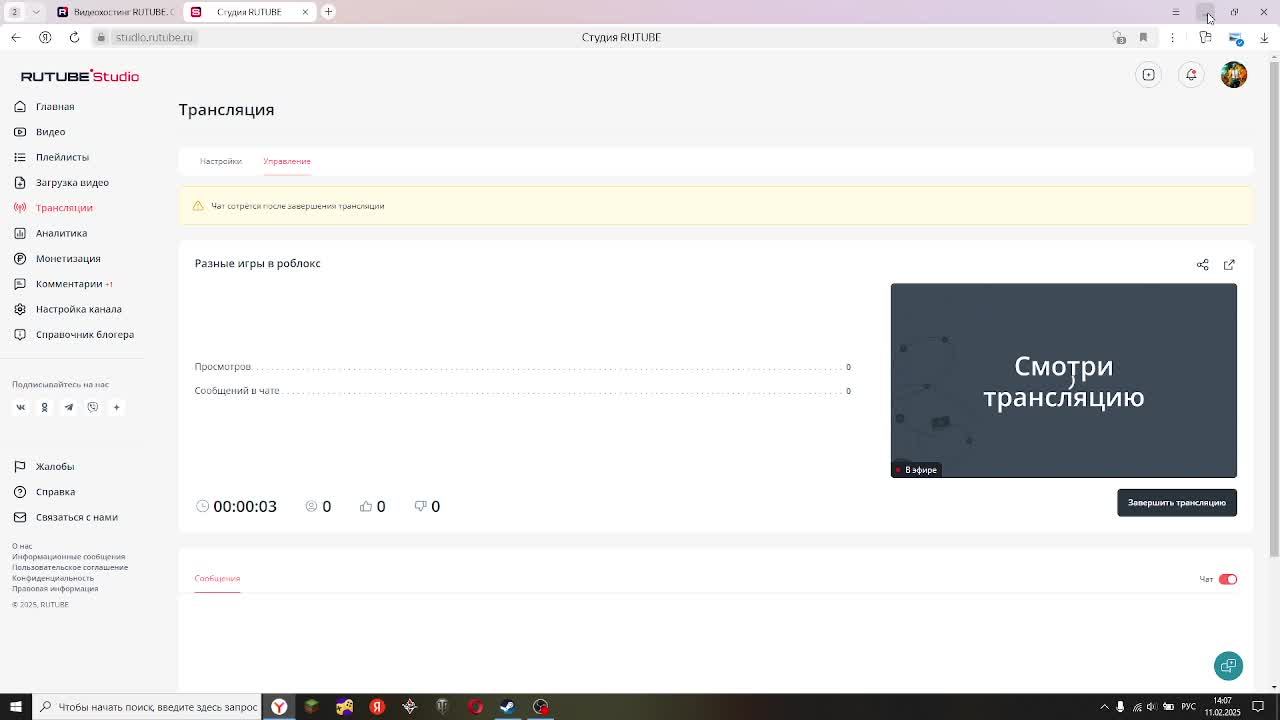This screenshot has width=1280, height=720.
Task: Click the stream title Разные игры в роблокс
Action: pos(257,263)
